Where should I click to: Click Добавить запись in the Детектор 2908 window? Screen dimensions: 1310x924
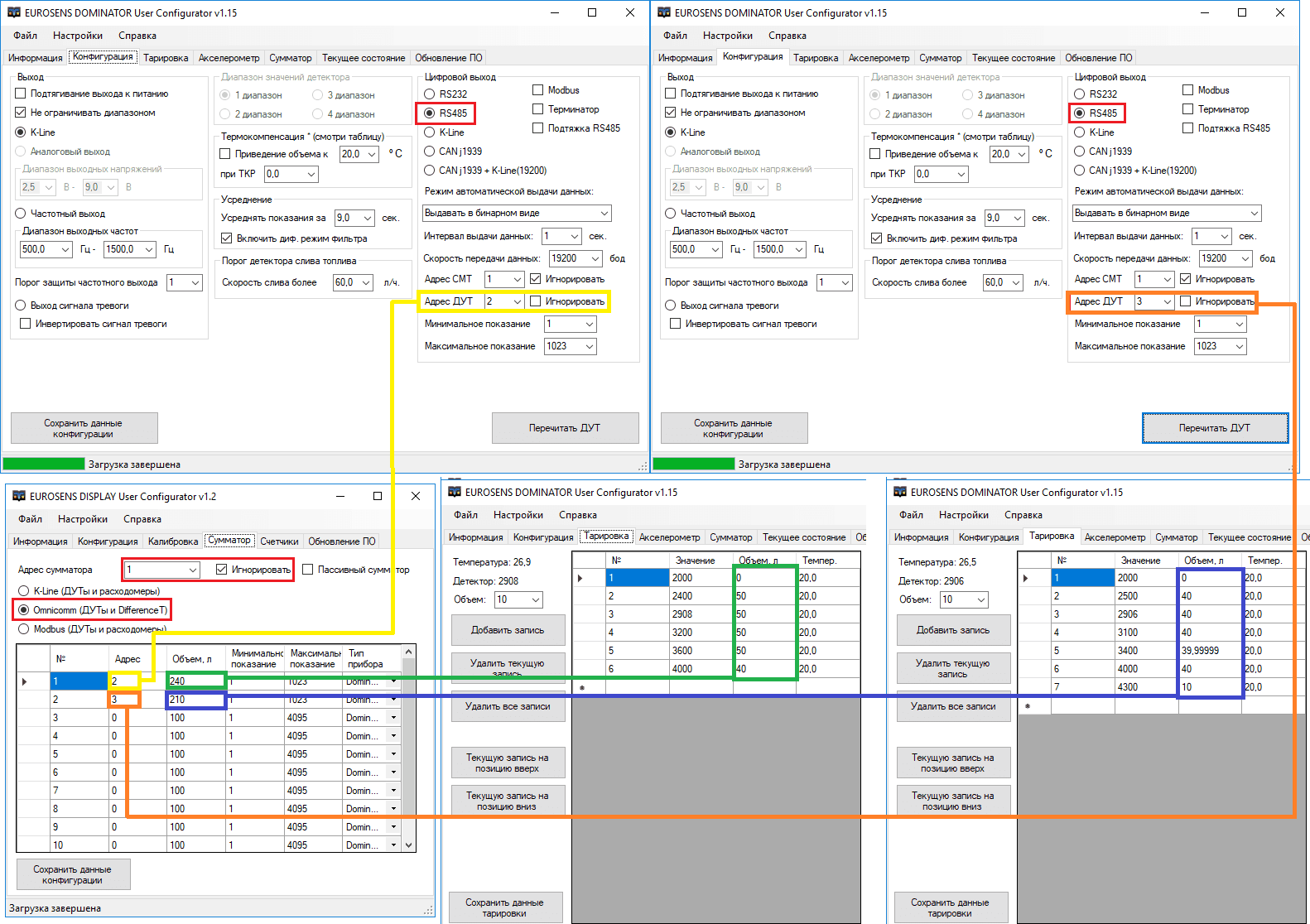[x=508, y=630]
